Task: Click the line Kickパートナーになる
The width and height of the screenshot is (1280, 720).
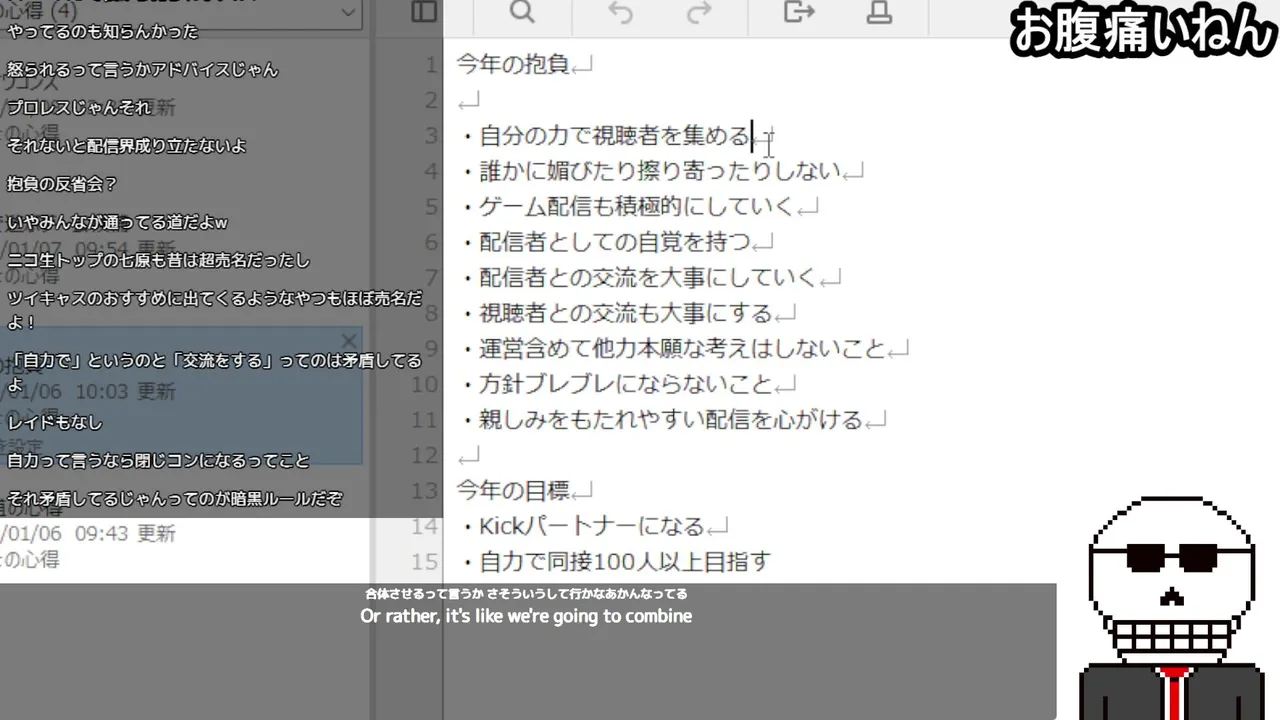Action: click(584, 526)
